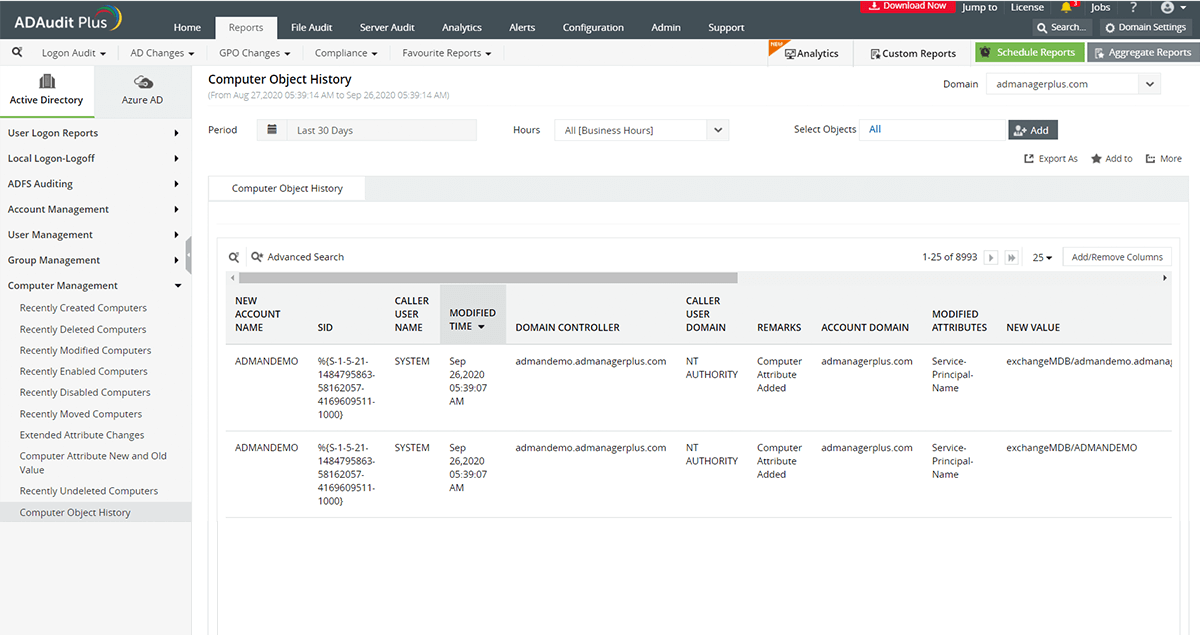The image size is (1200, 635).
Task: Click the table search magnifier icon
Action: (x=234, y=257)
